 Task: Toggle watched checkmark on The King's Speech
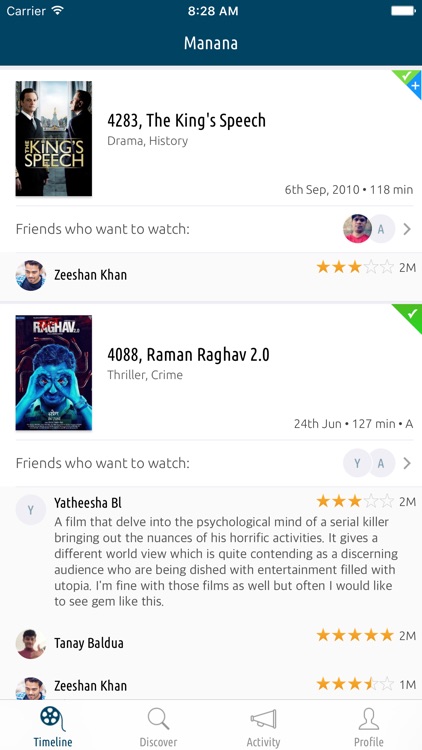tap(405, 76)
